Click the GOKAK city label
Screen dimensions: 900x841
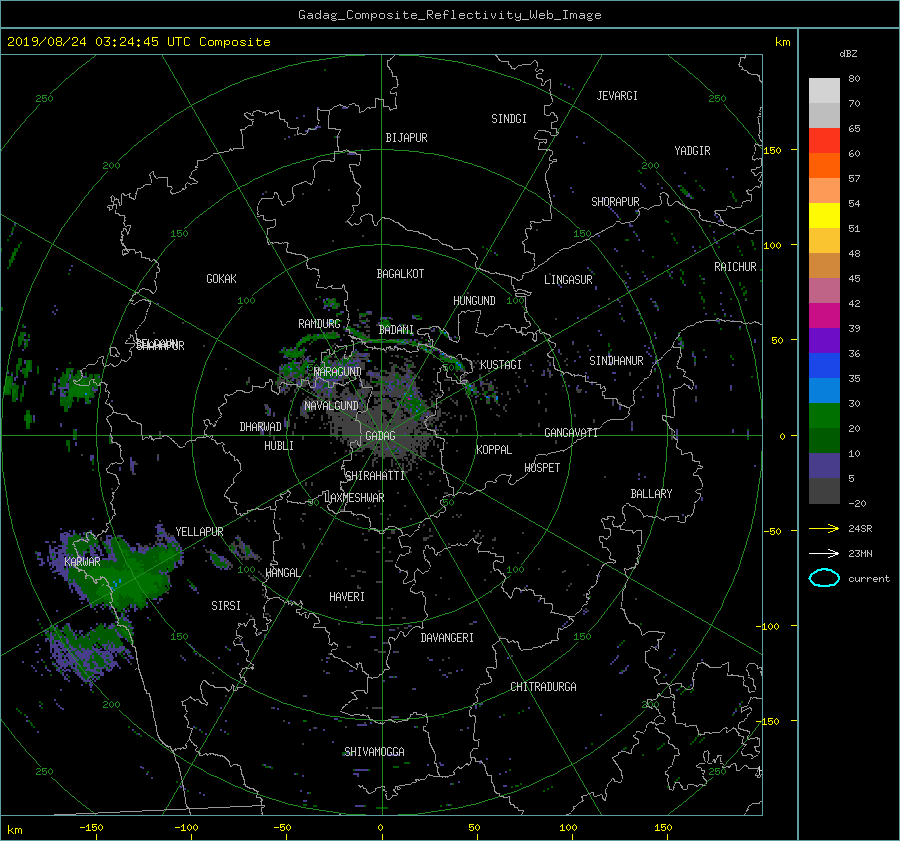[221, 279]
